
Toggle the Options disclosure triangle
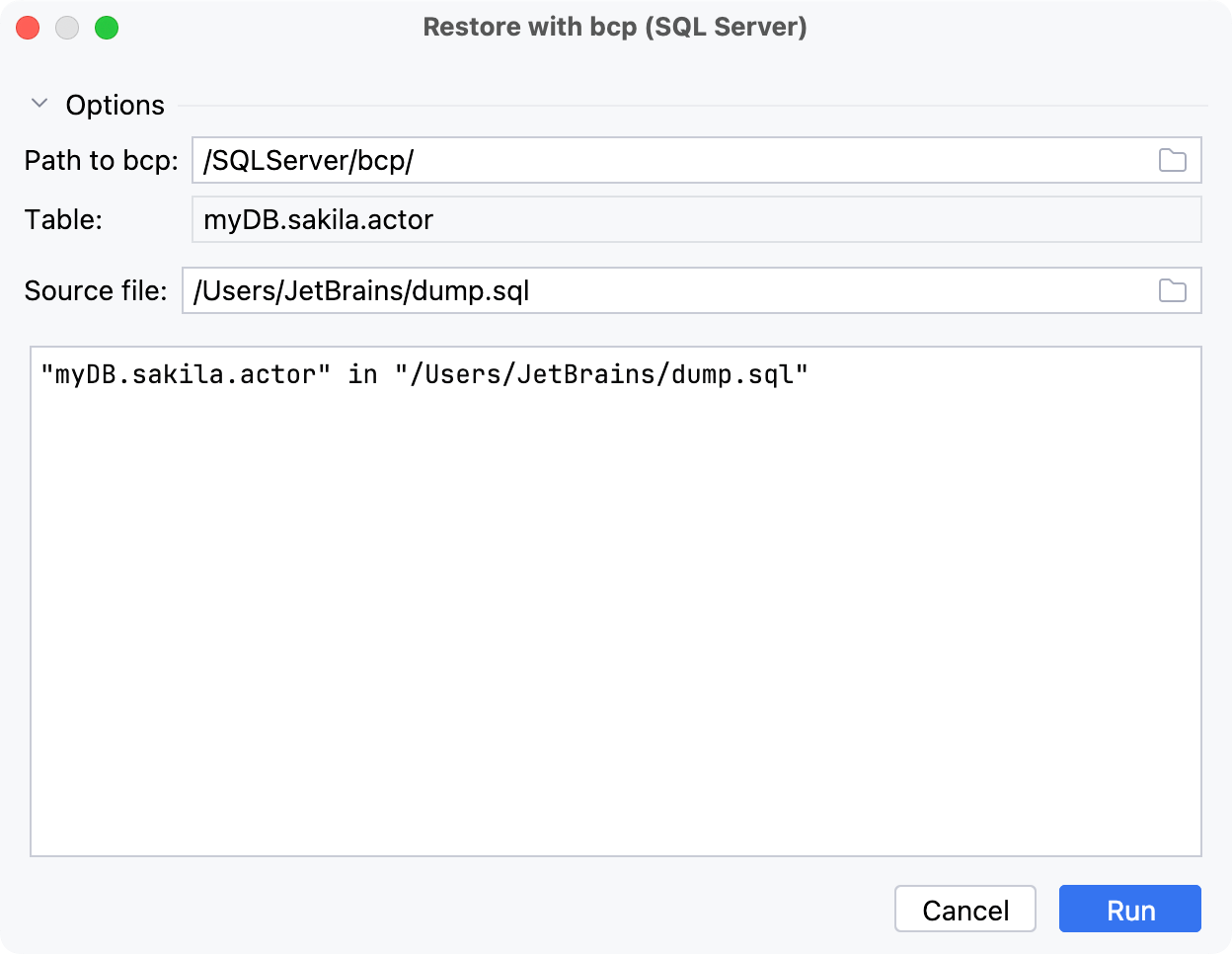pyautogui.click(x=39, y=103)
